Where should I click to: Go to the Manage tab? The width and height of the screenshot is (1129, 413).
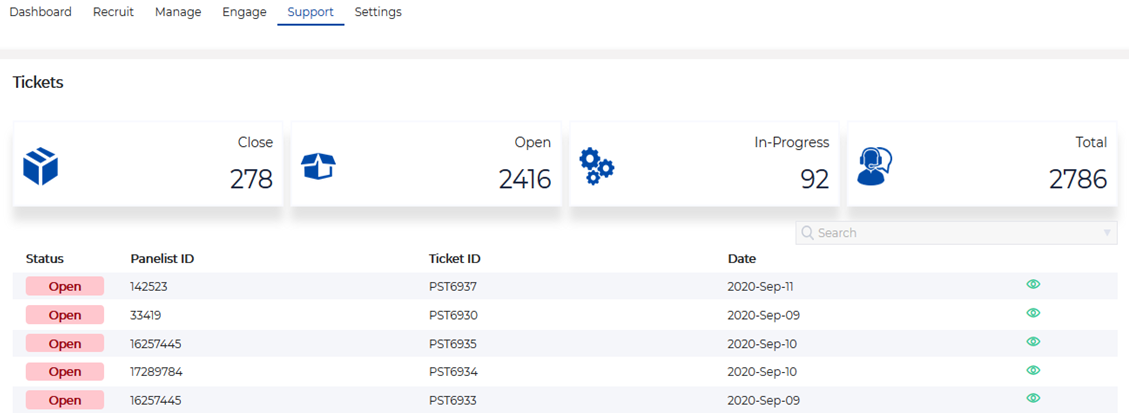click(178, 12)
